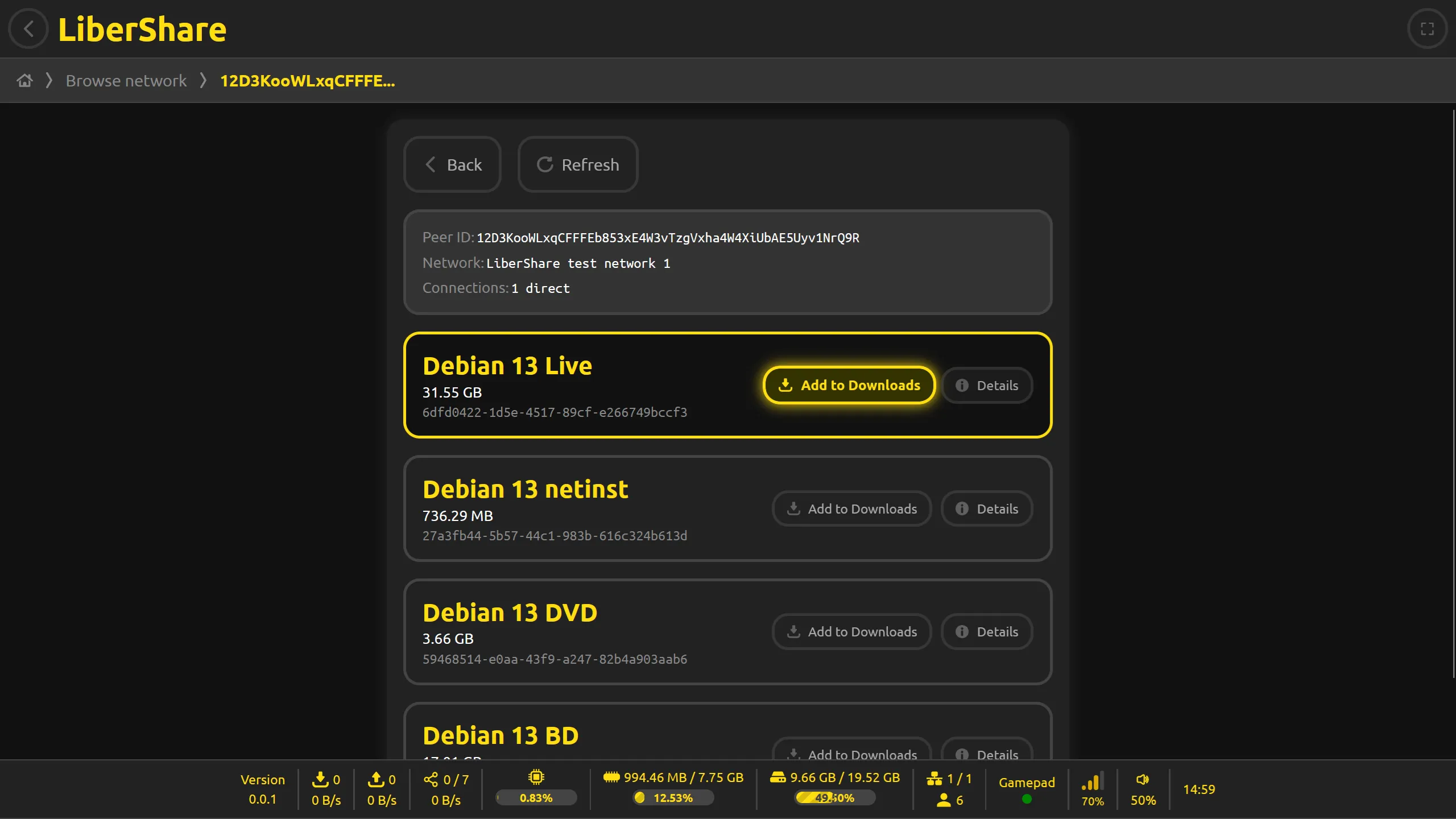
Task: Click the volume speaker icon
Action: click(x=1143, y=780)
